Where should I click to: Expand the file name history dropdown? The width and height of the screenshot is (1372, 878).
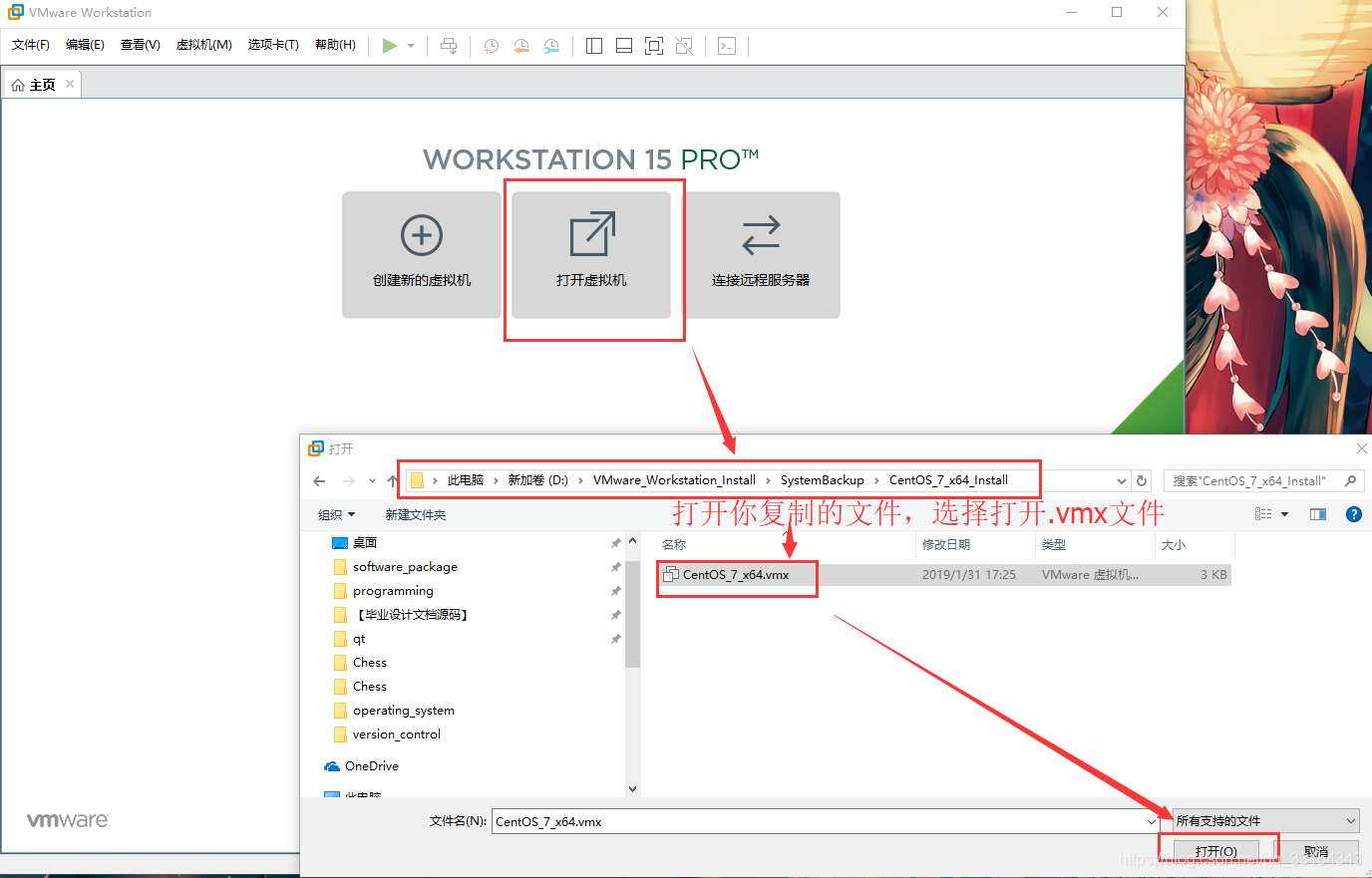(1151, 822)
